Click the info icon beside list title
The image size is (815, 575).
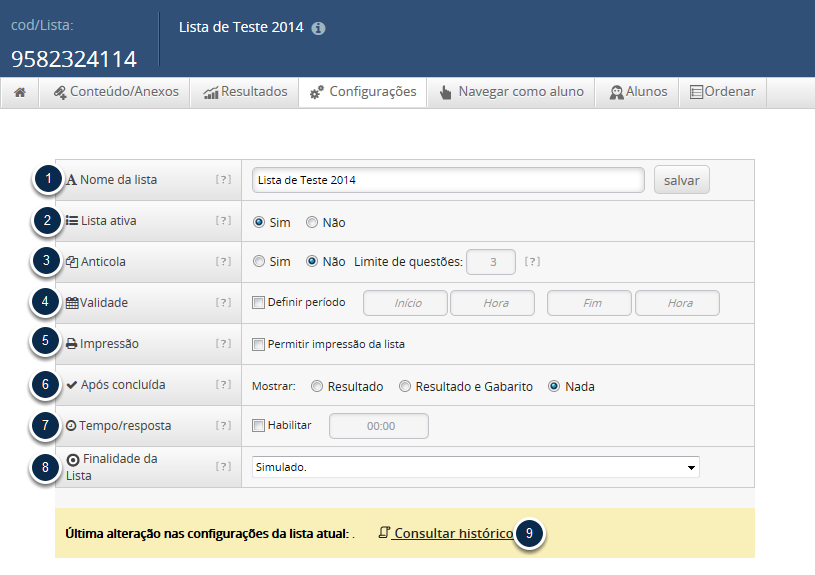click(x=318, y=28)
